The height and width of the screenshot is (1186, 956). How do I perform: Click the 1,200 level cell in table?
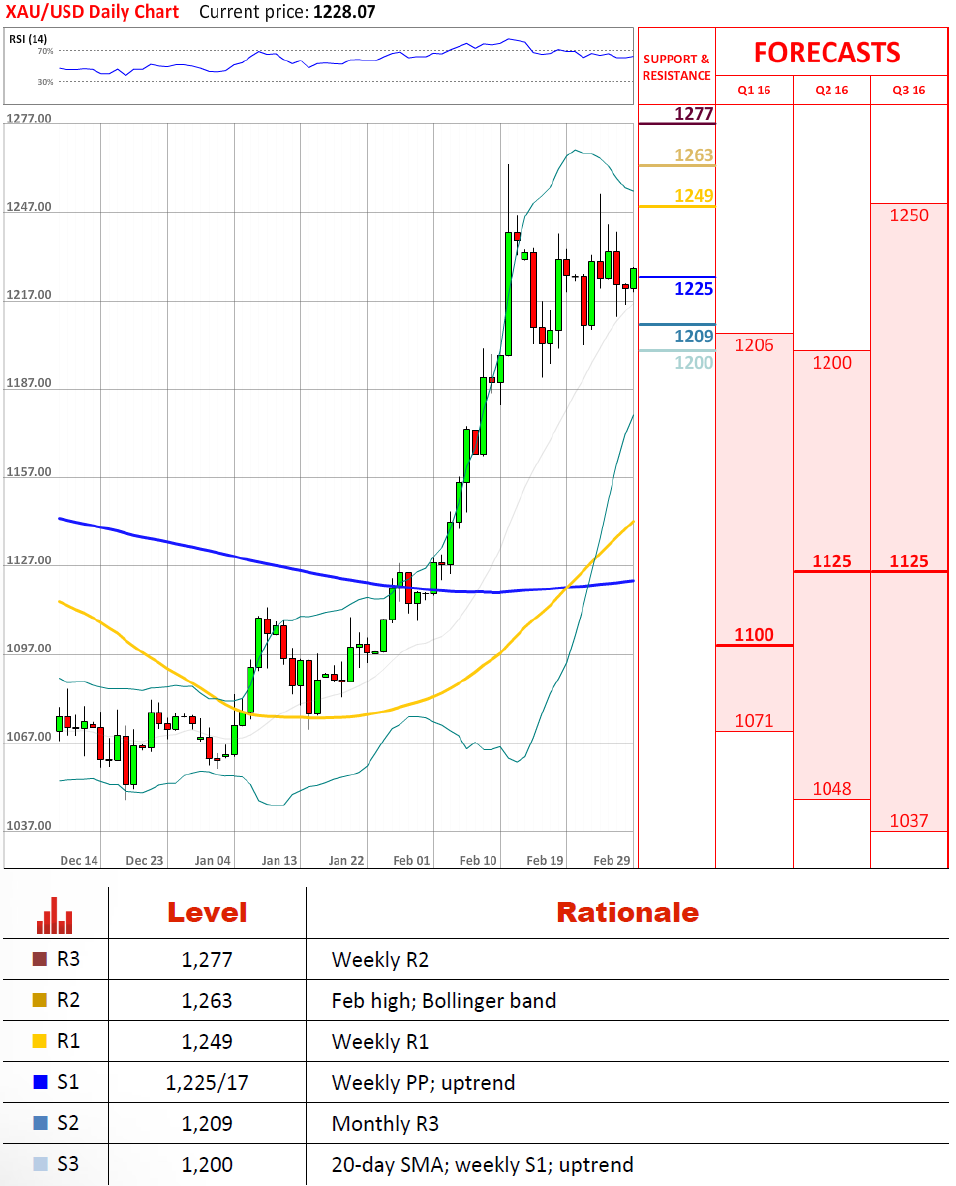(207, 1165)
